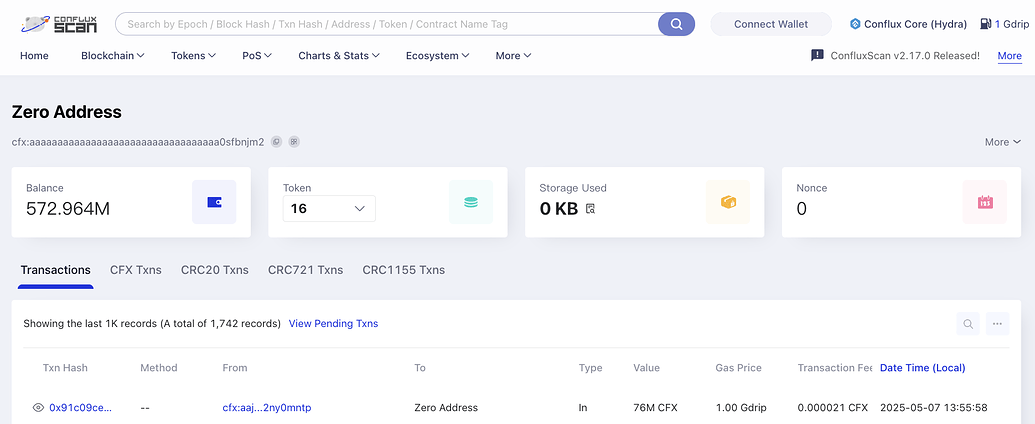Click the announcement notice icon

pyautogui.click(x=817, y=55)
